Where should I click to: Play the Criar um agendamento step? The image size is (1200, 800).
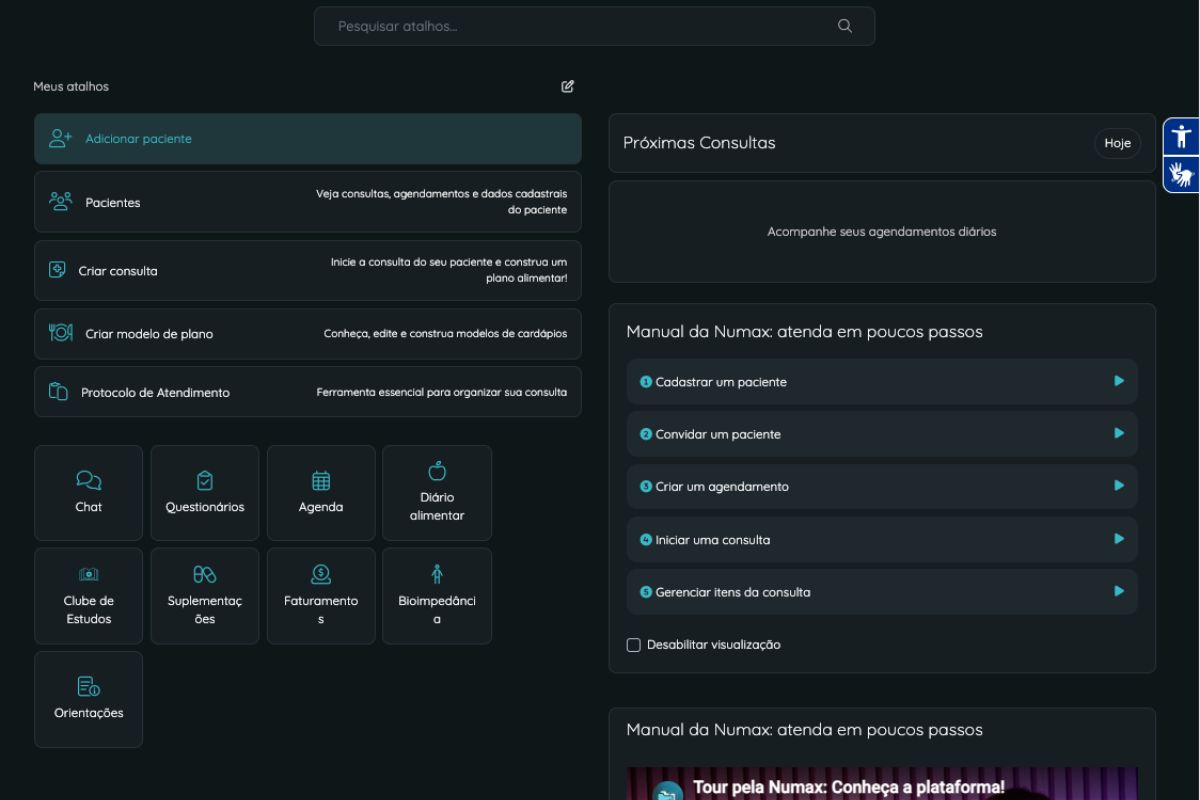[1119, 485]
